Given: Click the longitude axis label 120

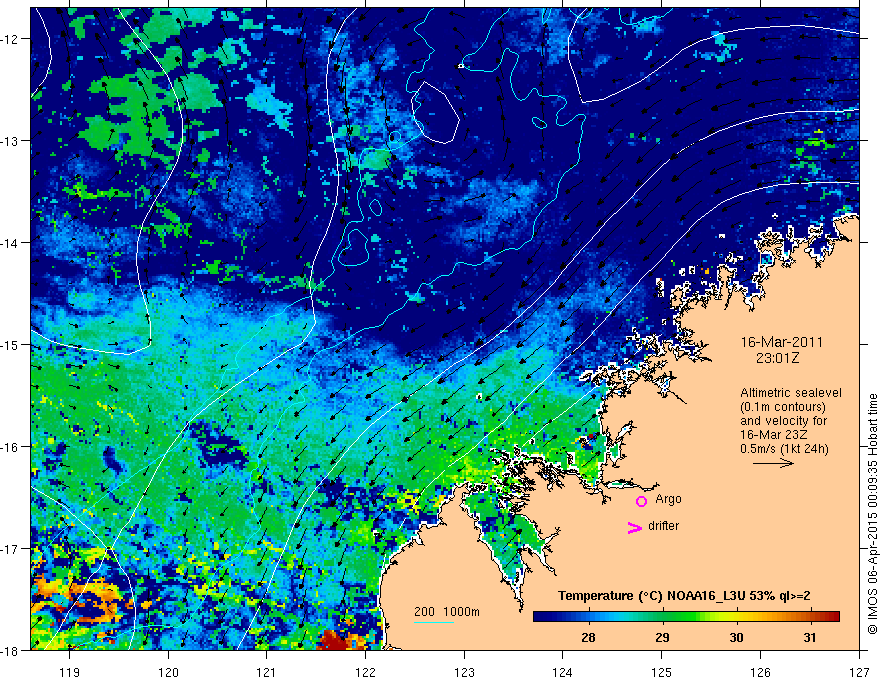Looking at the screenshot, I should coord(168,672).
